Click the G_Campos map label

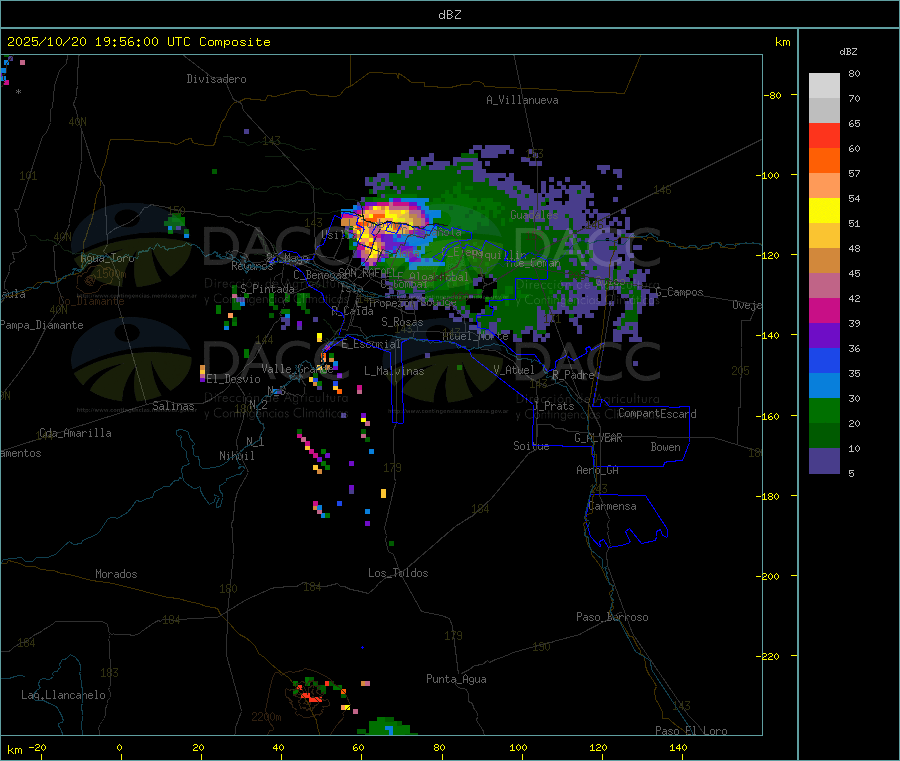[680, 292]
